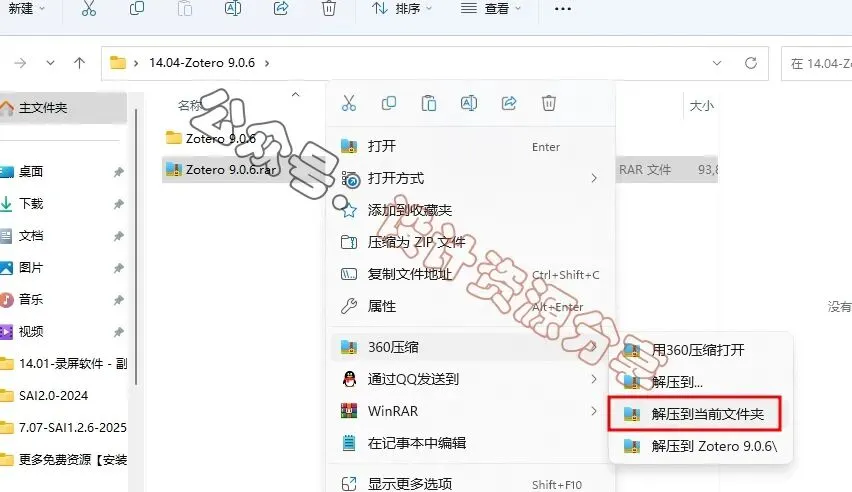
Task: Choose 打开 from the context menu
Action: tap(471, 146)
